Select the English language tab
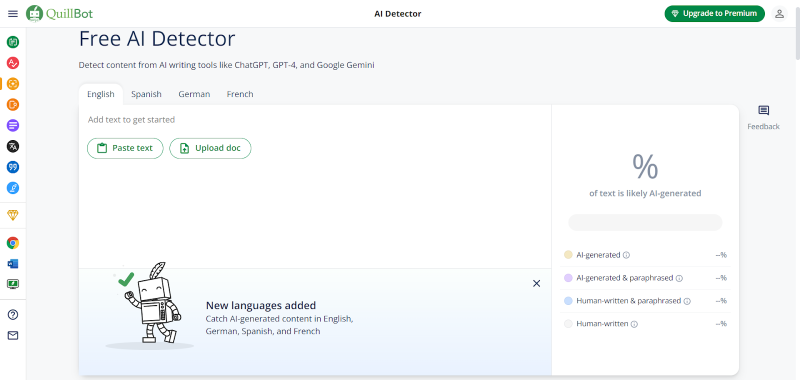 (101, 94)
